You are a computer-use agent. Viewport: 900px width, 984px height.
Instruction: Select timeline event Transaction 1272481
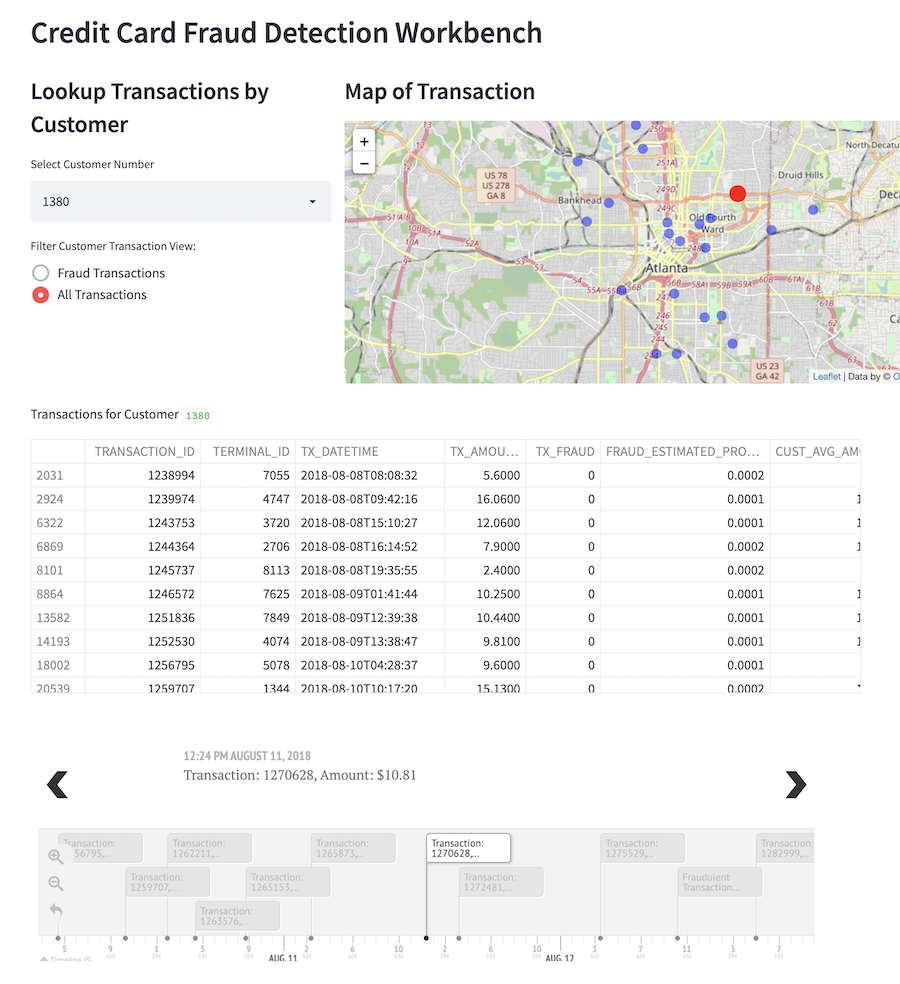click(501, 882)
